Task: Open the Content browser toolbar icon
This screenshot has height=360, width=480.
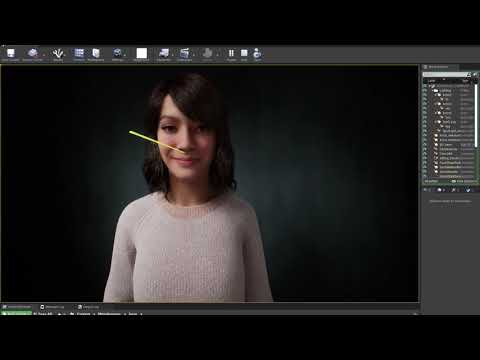Action: point(79,54)
